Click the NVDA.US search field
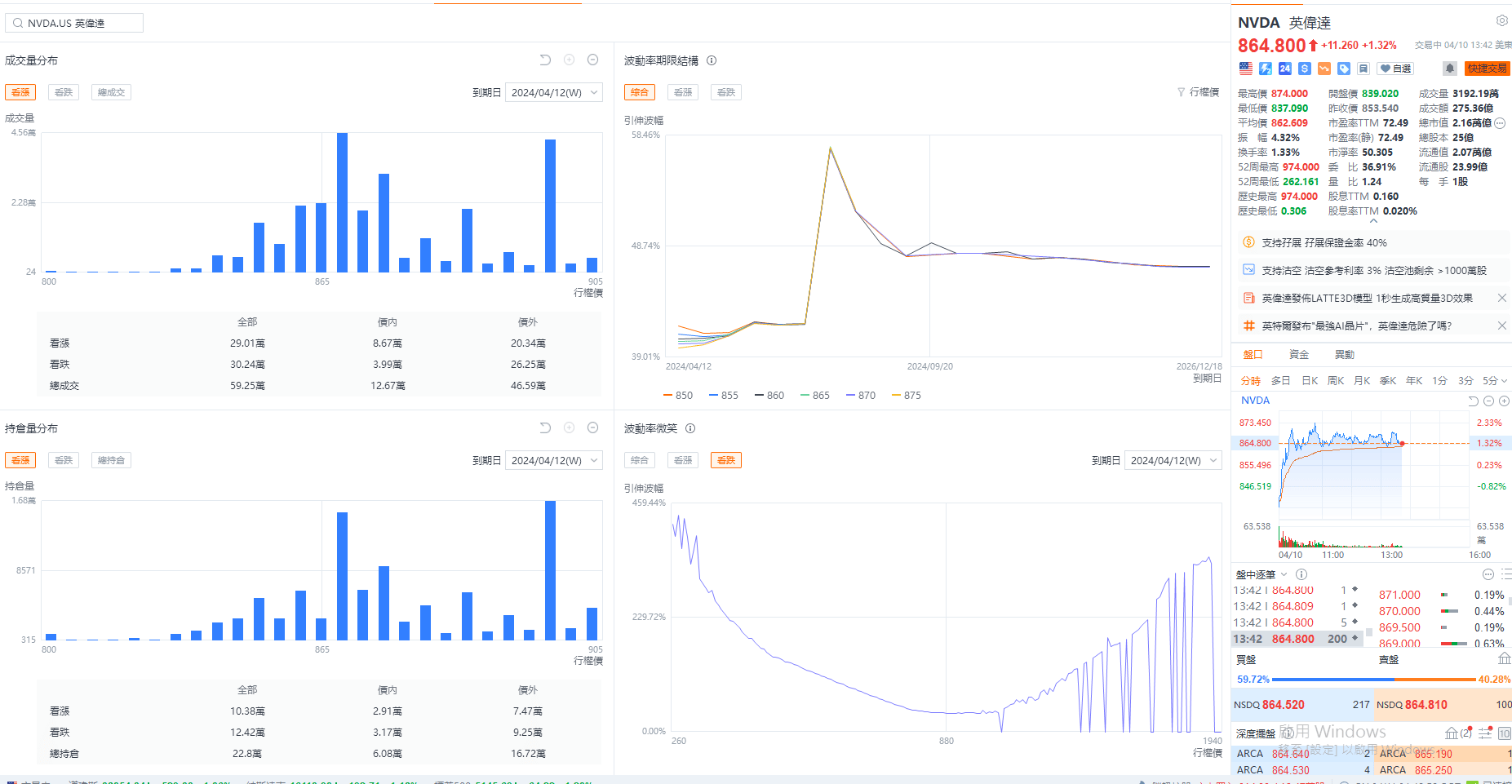Viewport: 1512px width, 784px height. 74,23
